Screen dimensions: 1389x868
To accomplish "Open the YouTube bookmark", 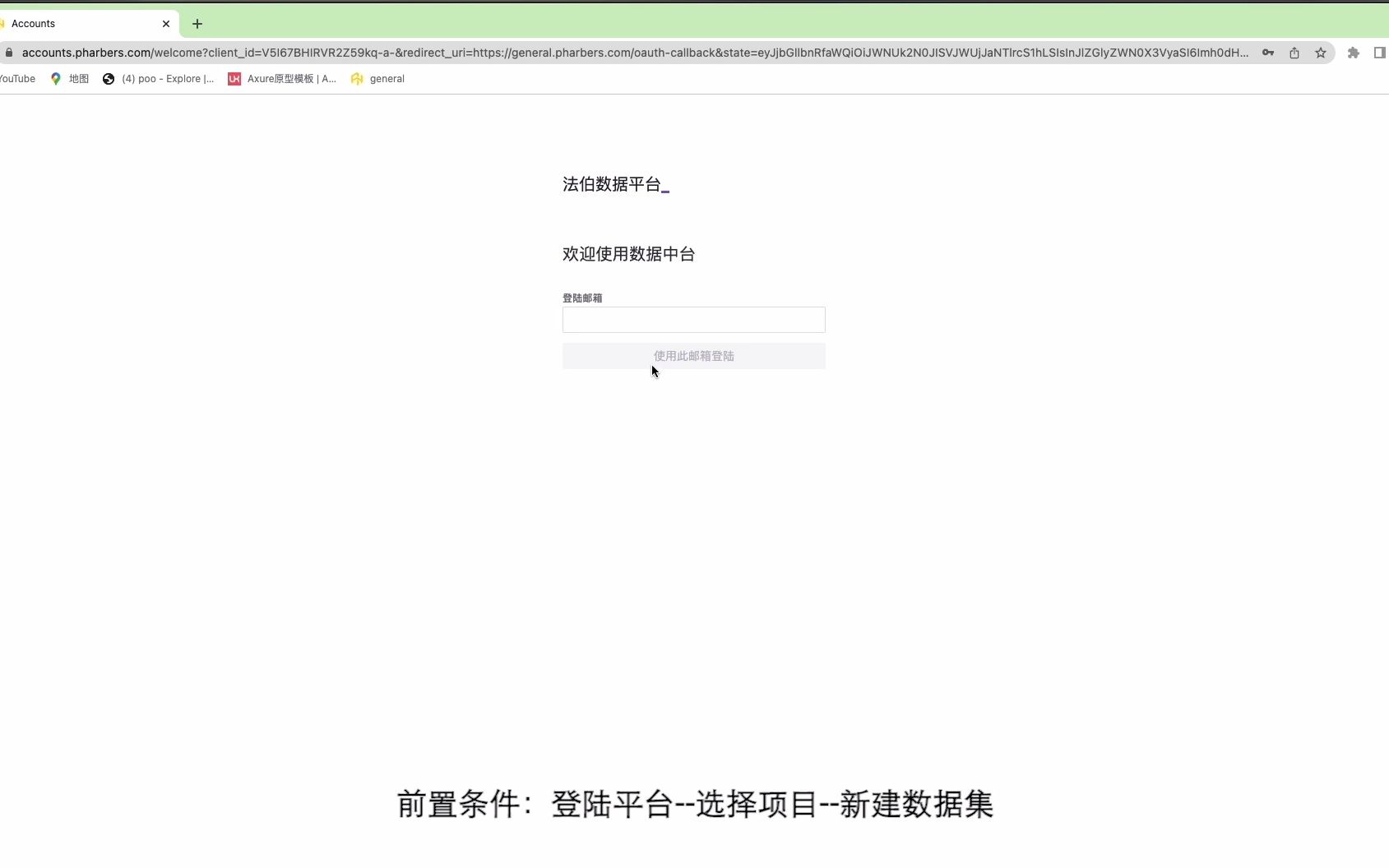I will tap(17, 79).
